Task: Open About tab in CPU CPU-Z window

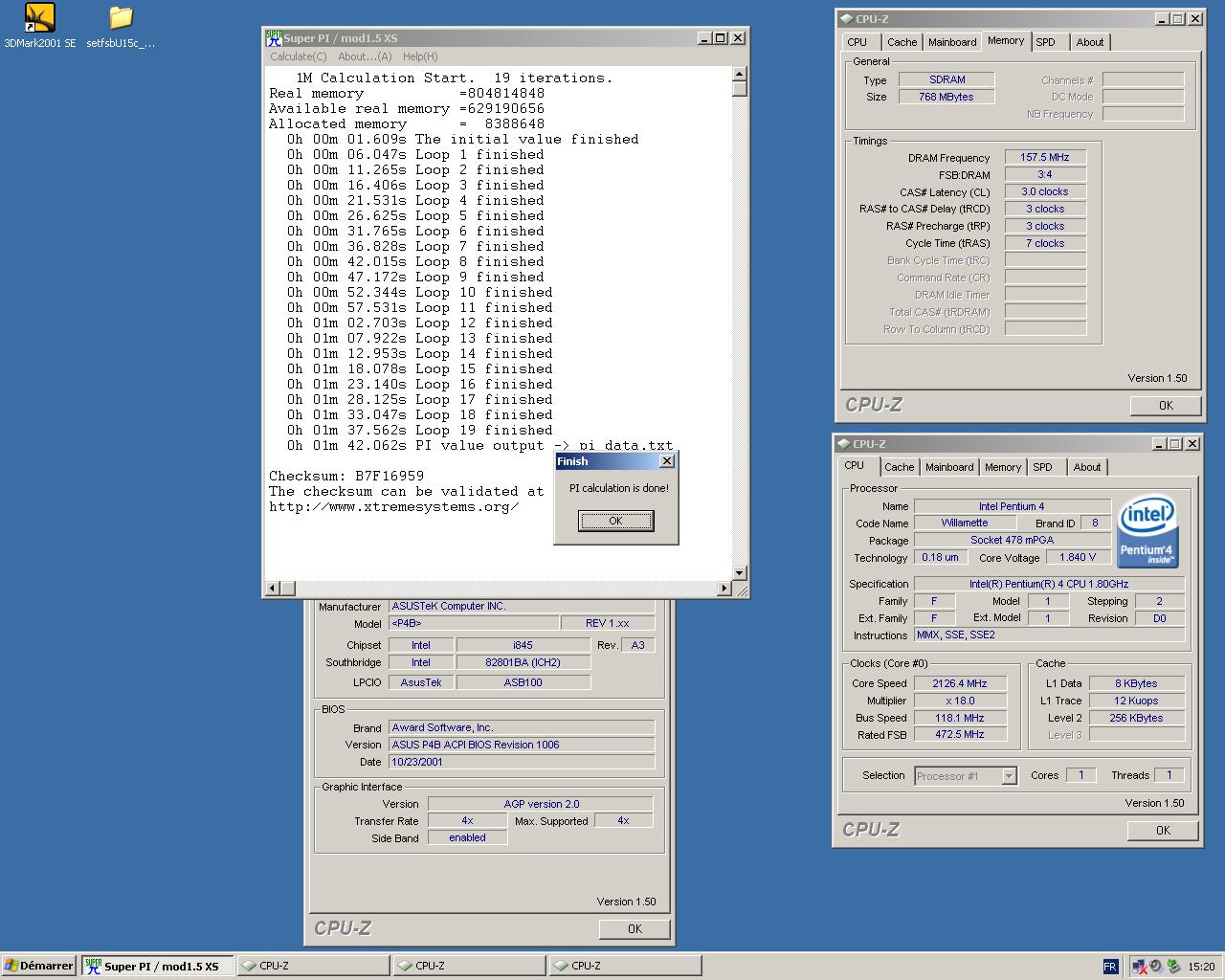Action: click(1087, 467)
